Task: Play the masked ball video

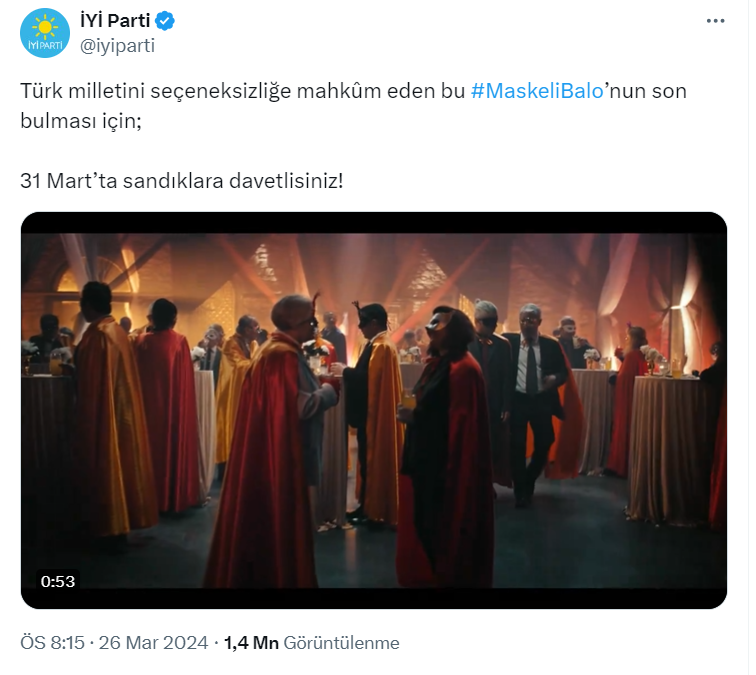Action: (x=374, y=410)
